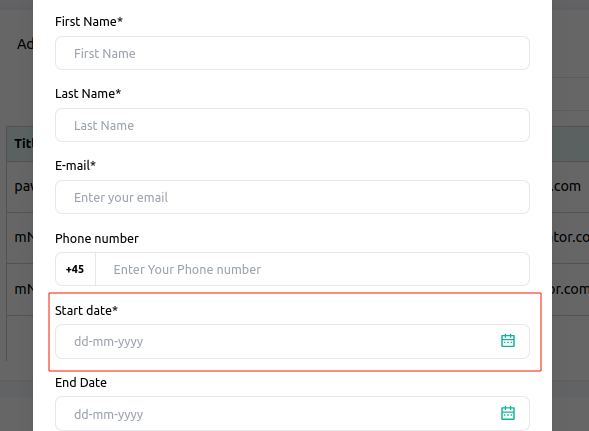Select the E-mail* label
589x431 pixels.
tap(76, 165)
